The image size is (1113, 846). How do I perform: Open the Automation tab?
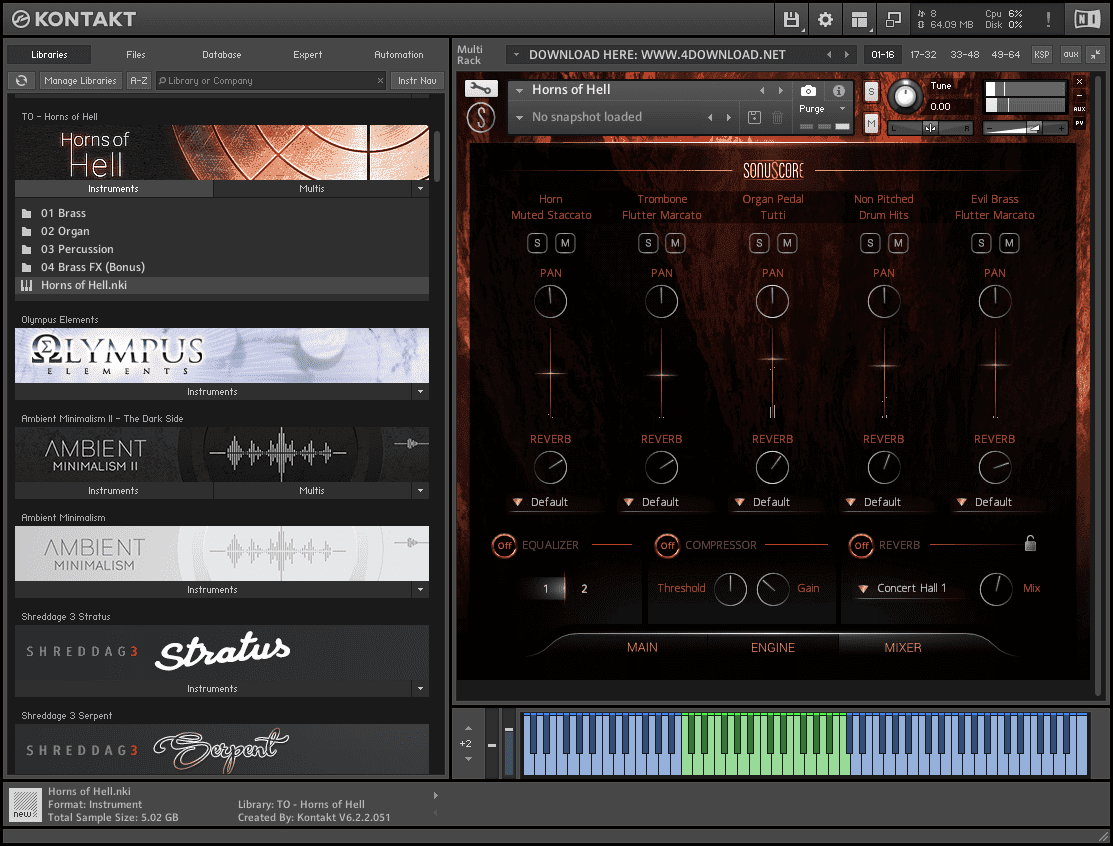point(398,55)
